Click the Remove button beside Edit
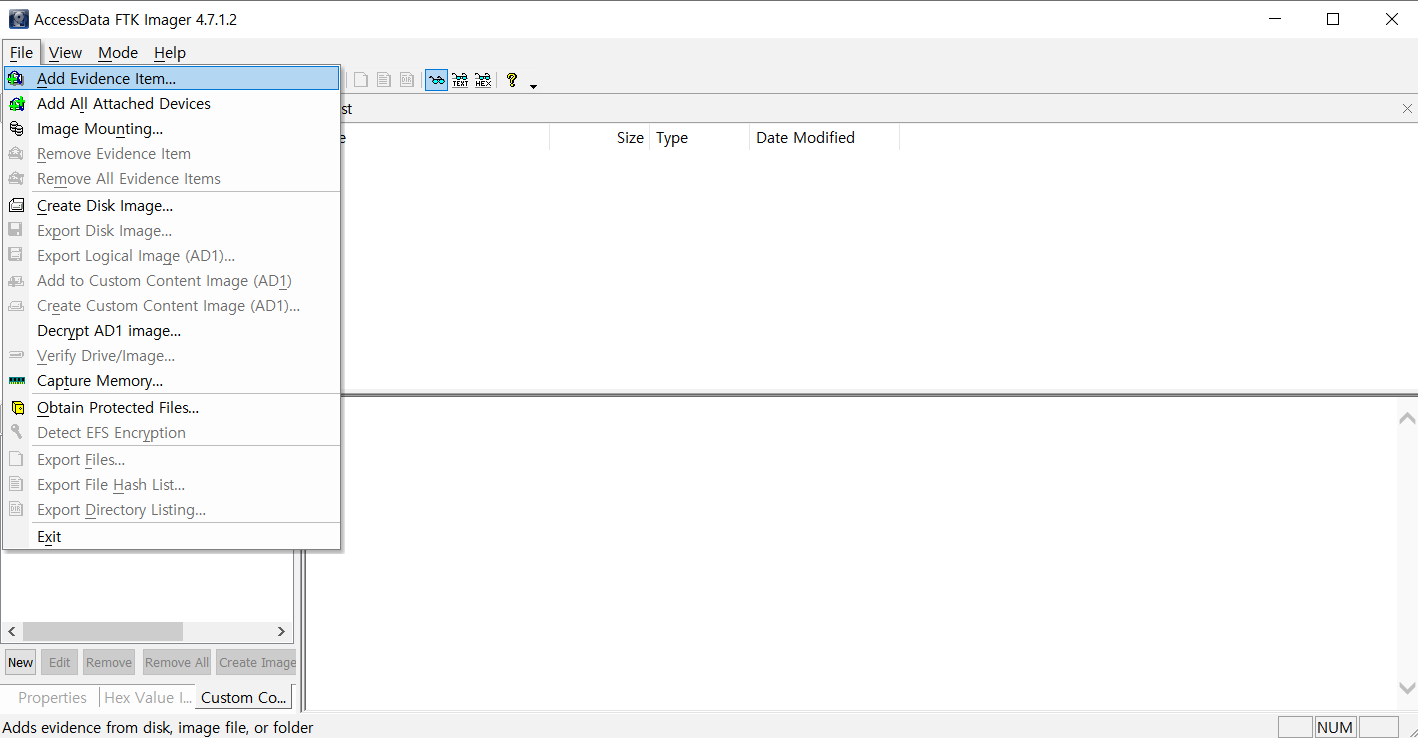 109,662
